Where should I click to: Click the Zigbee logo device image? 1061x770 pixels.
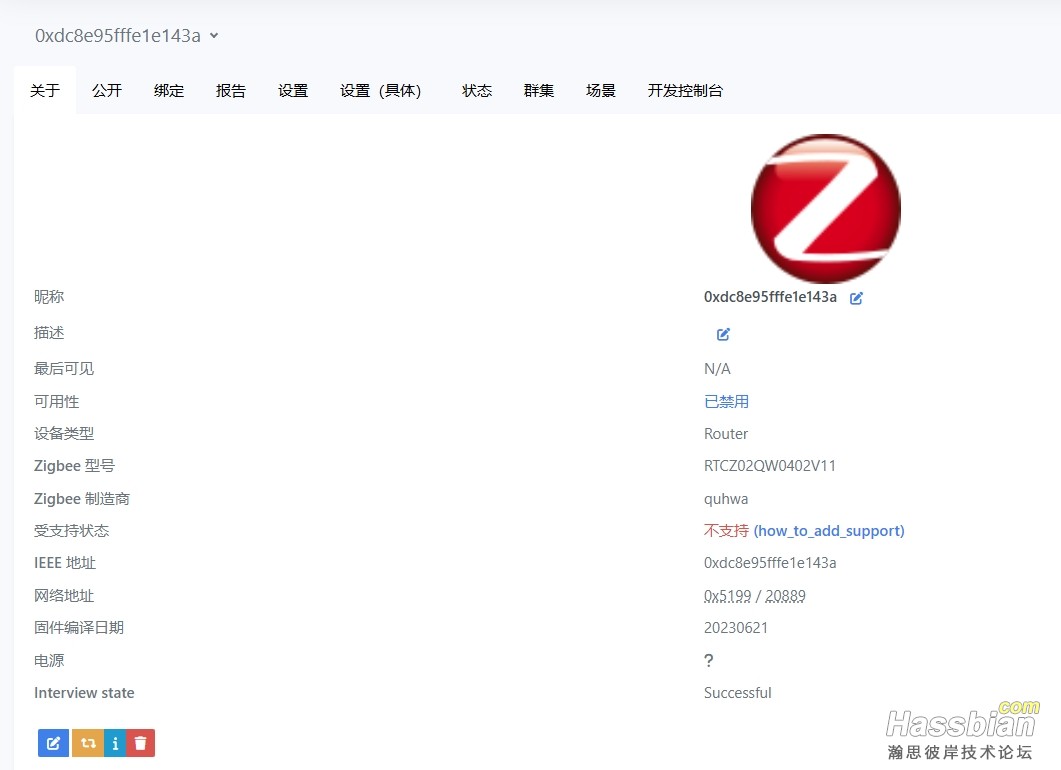826,208
